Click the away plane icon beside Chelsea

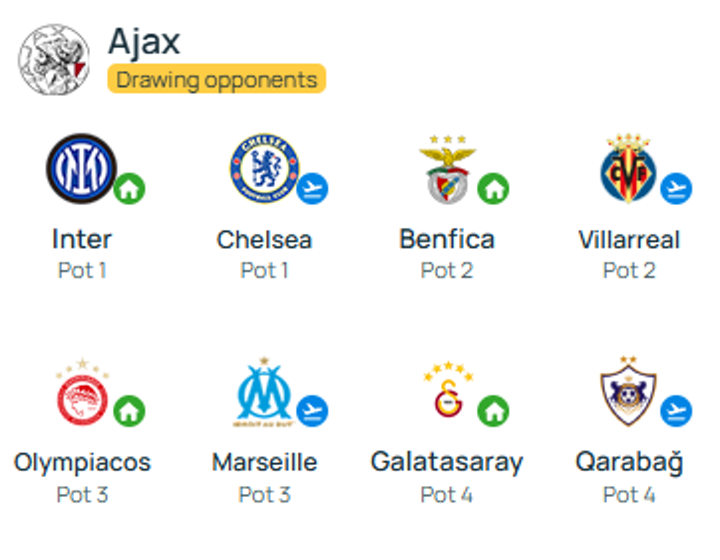pyautogui.click(x=313, y=187)
